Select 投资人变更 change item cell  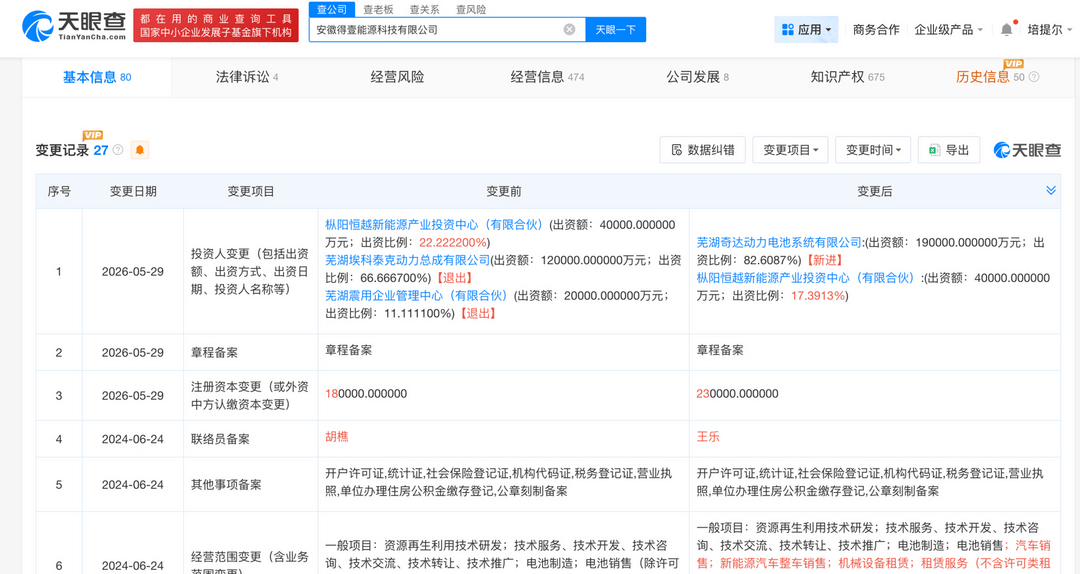pyautogui.click(x=250, y=271)
